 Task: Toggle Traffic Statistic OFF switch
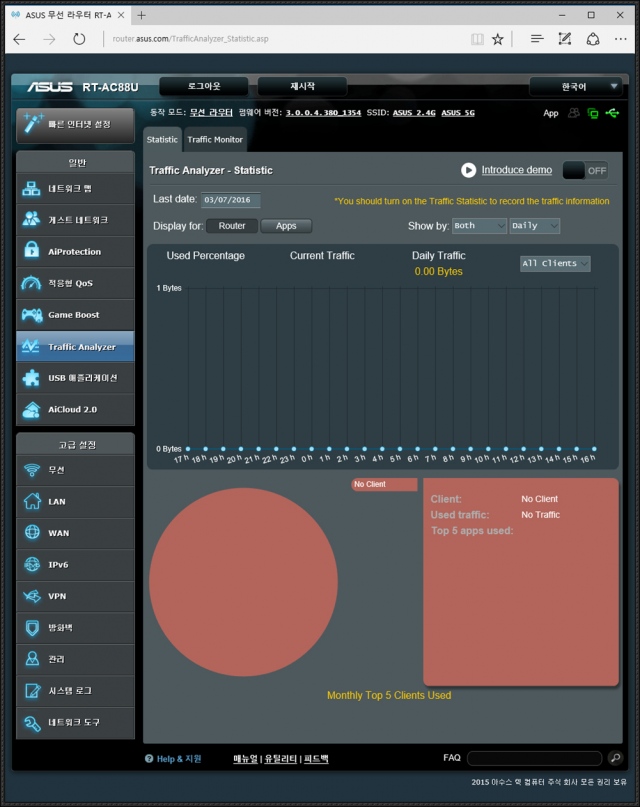[585, 170]
